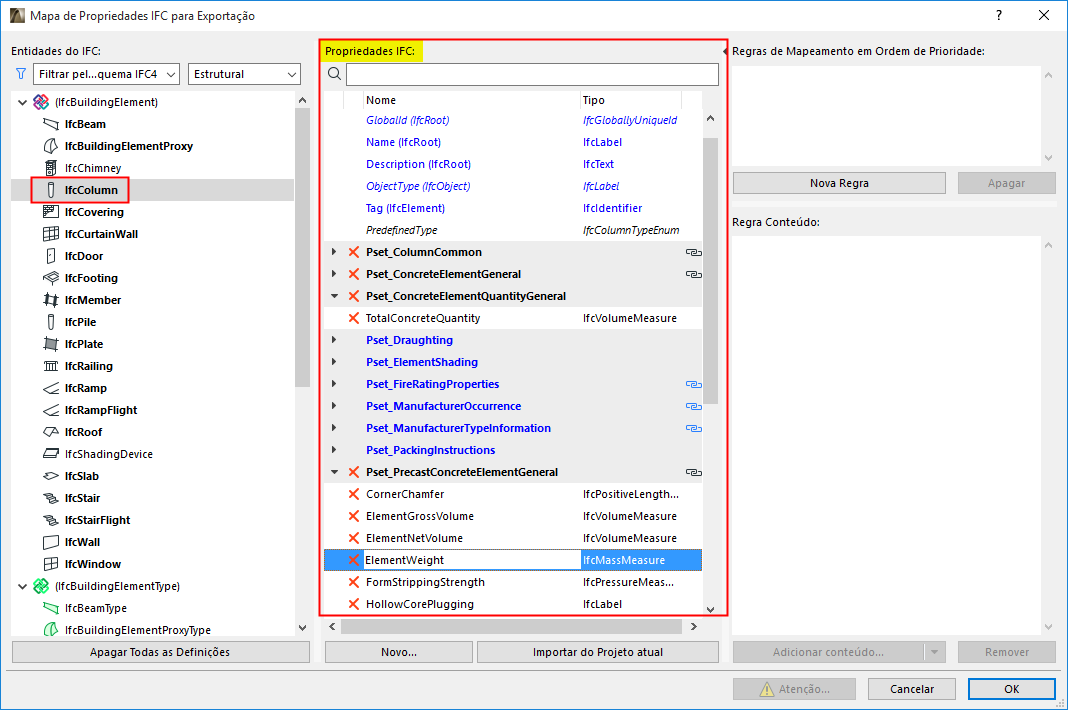The height and width of the screenshot is (710, 1068).
Task: Click the IfcWindow icon
Action: [50, 564]
